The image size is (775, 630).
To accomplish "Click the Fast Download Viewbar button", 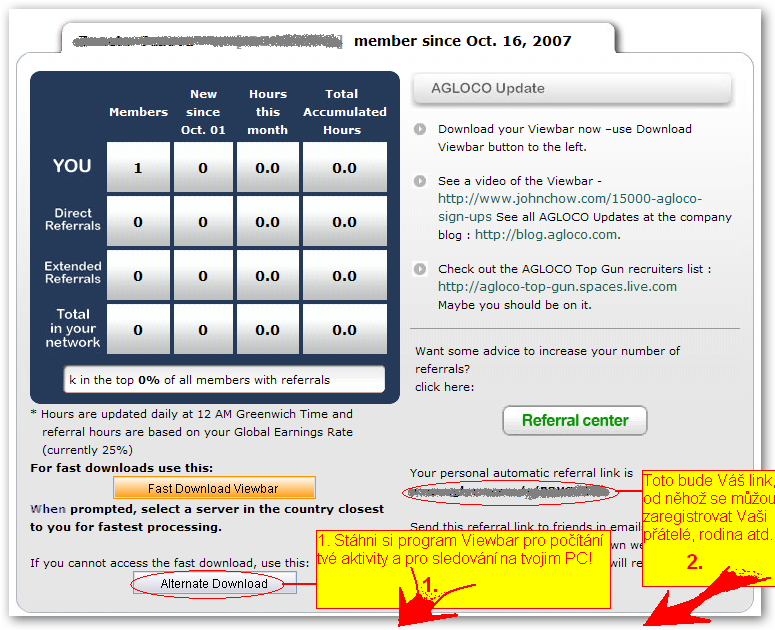I will (x=214, y=488).
